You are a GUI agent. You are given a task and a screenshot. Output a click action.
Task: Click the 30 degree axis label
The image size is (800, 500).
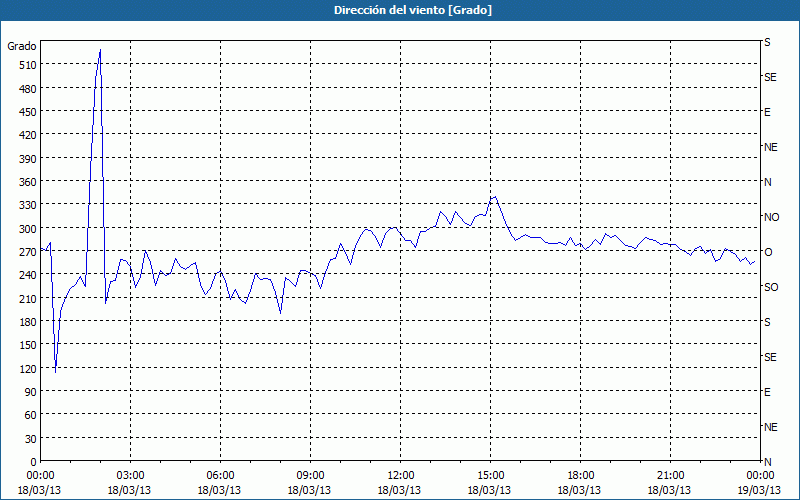coord(31,439)
